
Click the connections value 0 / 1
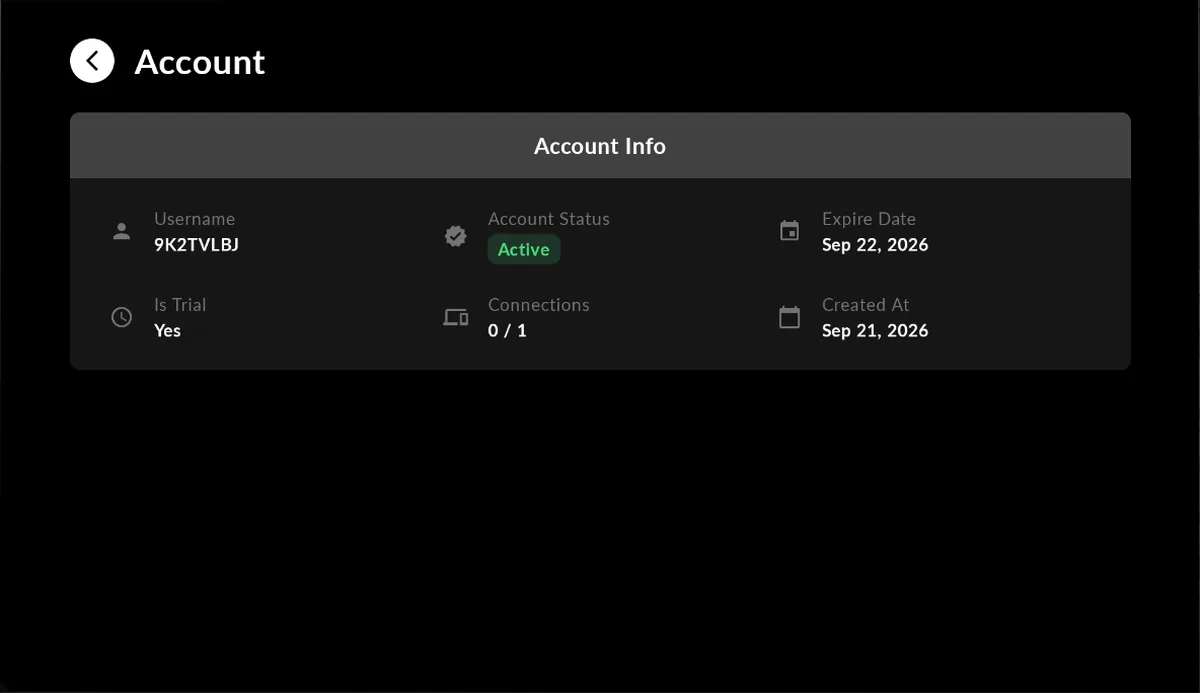(507, 331)
